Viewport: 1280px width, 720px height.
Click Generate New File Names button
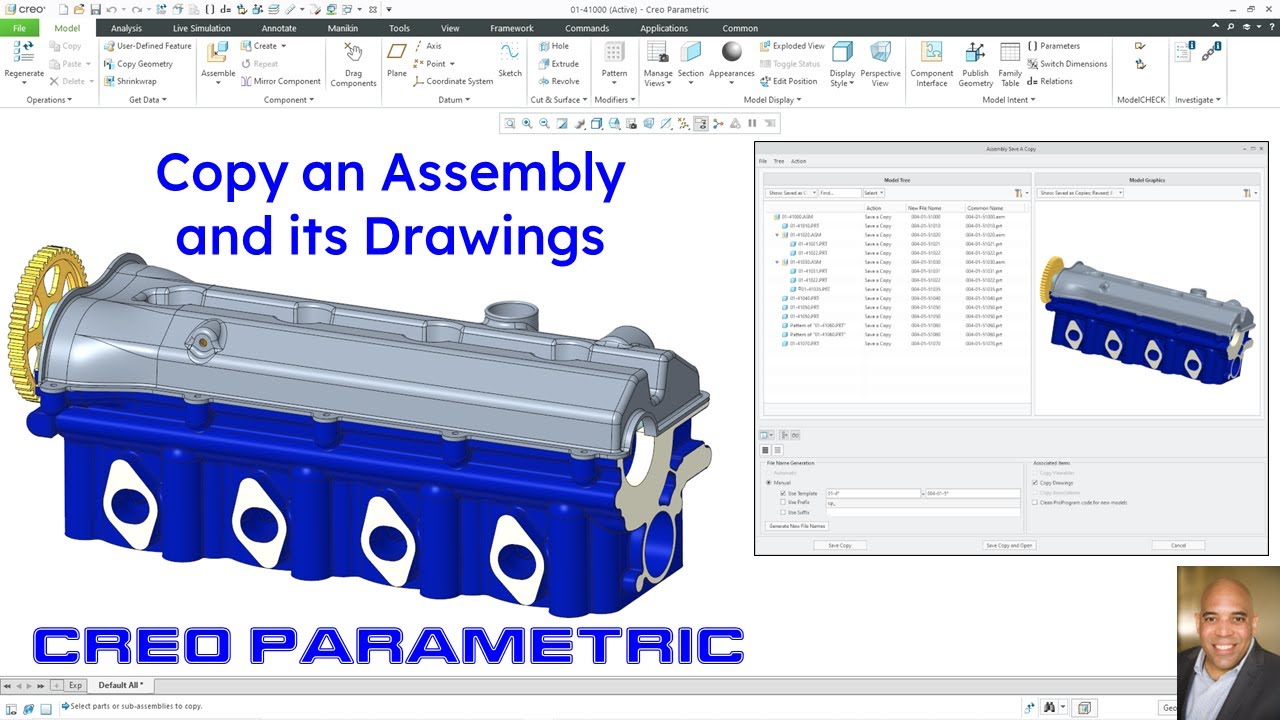point(797,525)
